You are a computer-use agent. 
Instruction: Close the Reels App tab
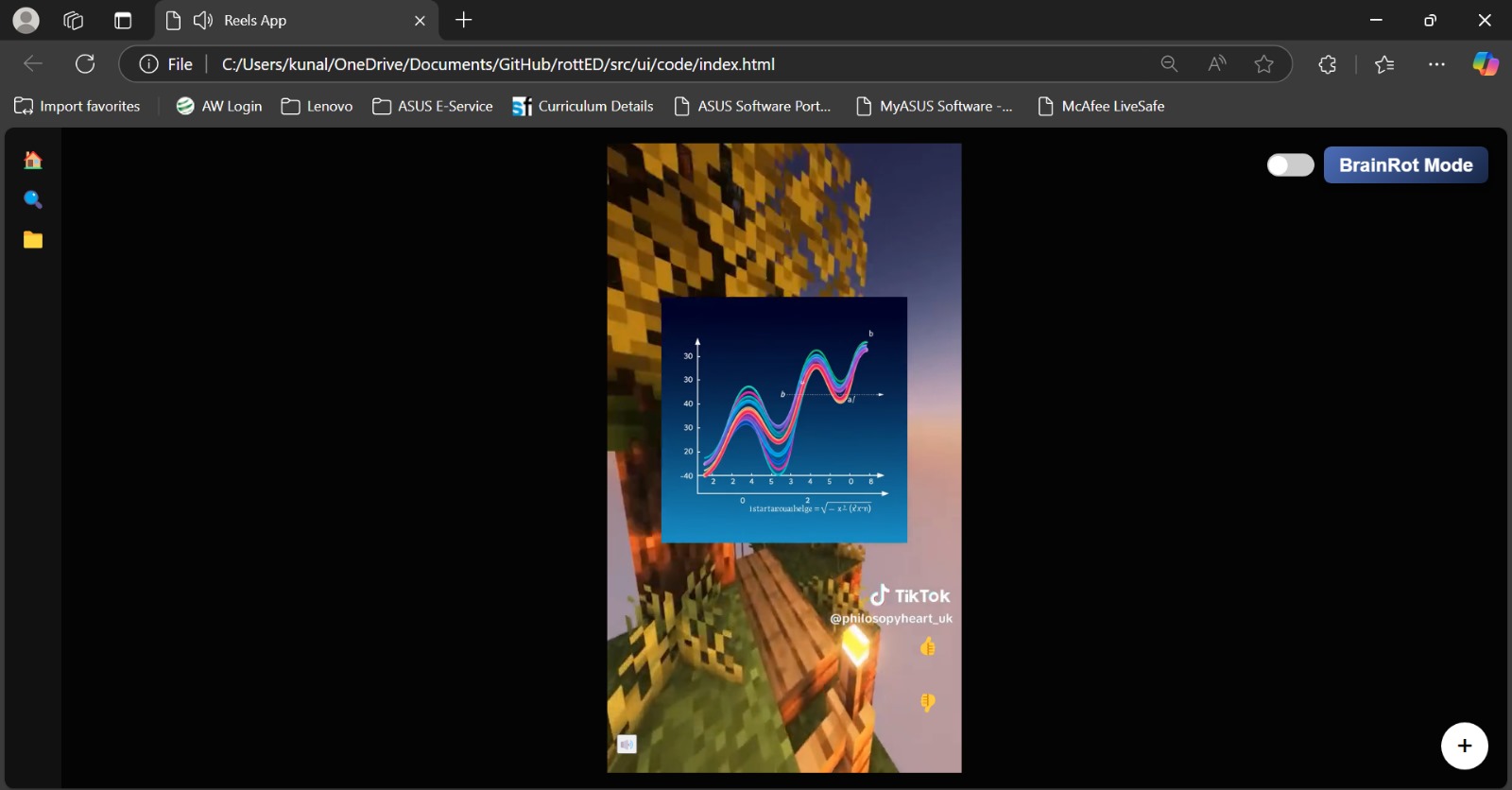point(420,21)
